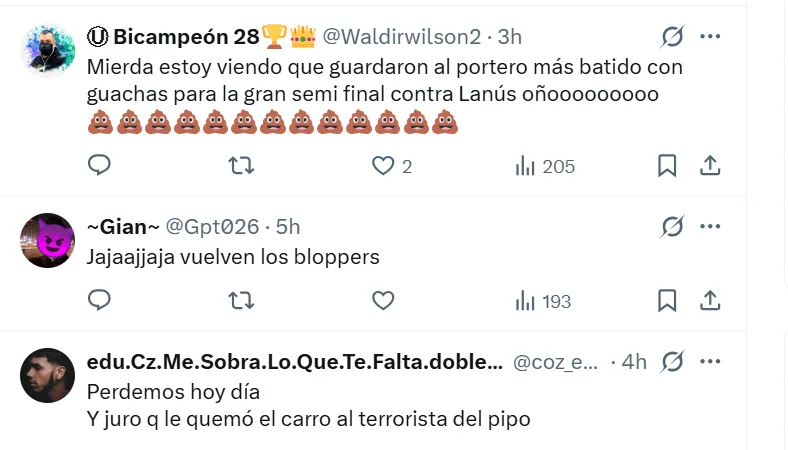Open Gian's purple devil avatar
The height and width of the screenshot is (450, 788).
(47, 240)
